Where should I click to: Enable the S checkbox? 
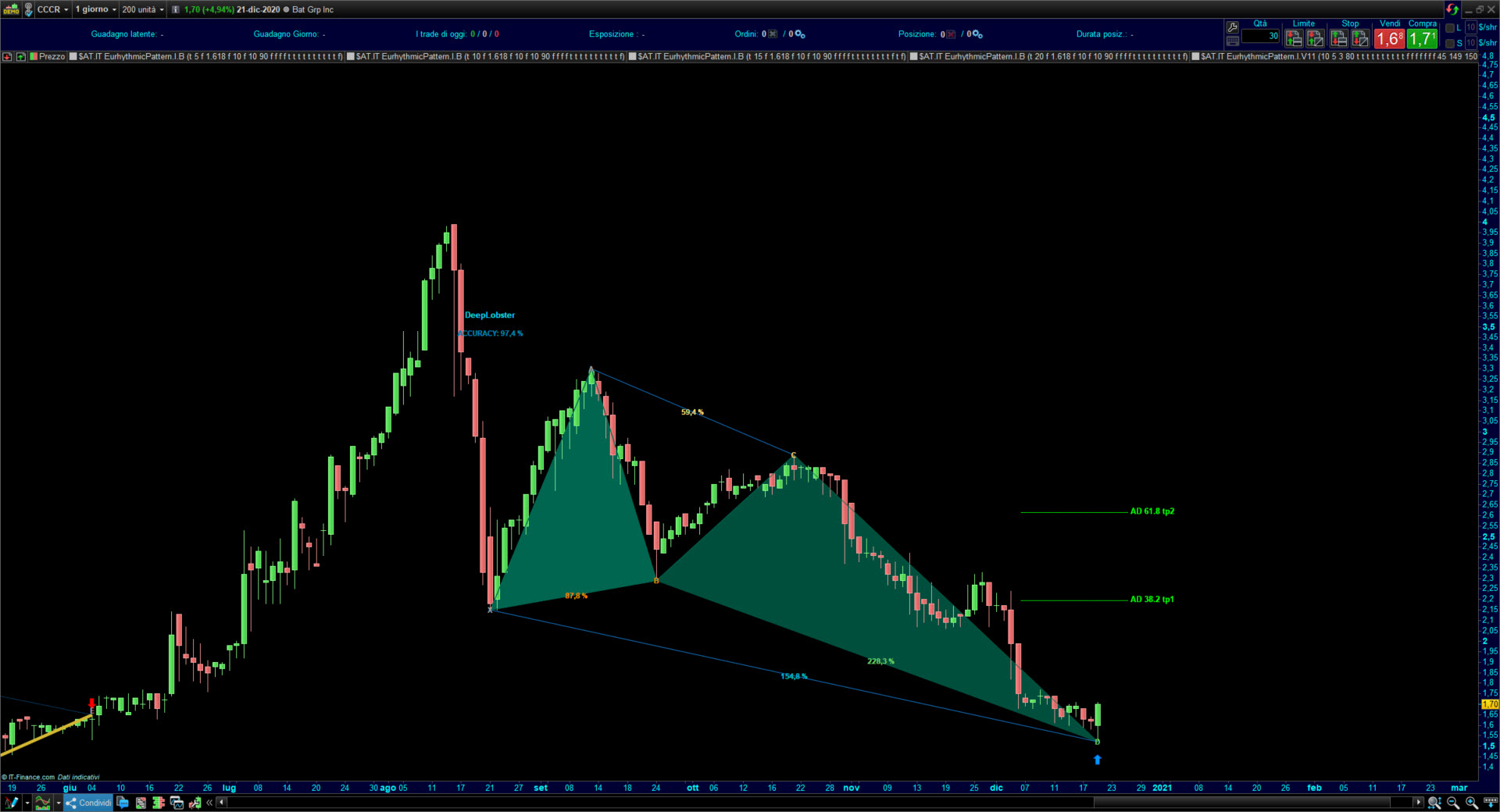pos(1450,43)
